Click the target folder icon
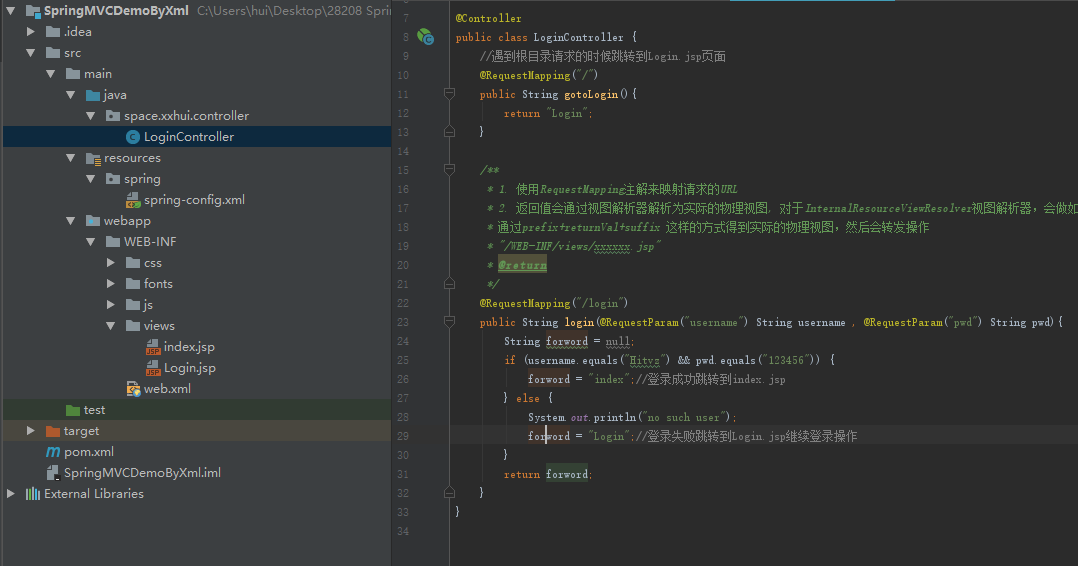The image size is (1078, 566). [x=53, y=431]
